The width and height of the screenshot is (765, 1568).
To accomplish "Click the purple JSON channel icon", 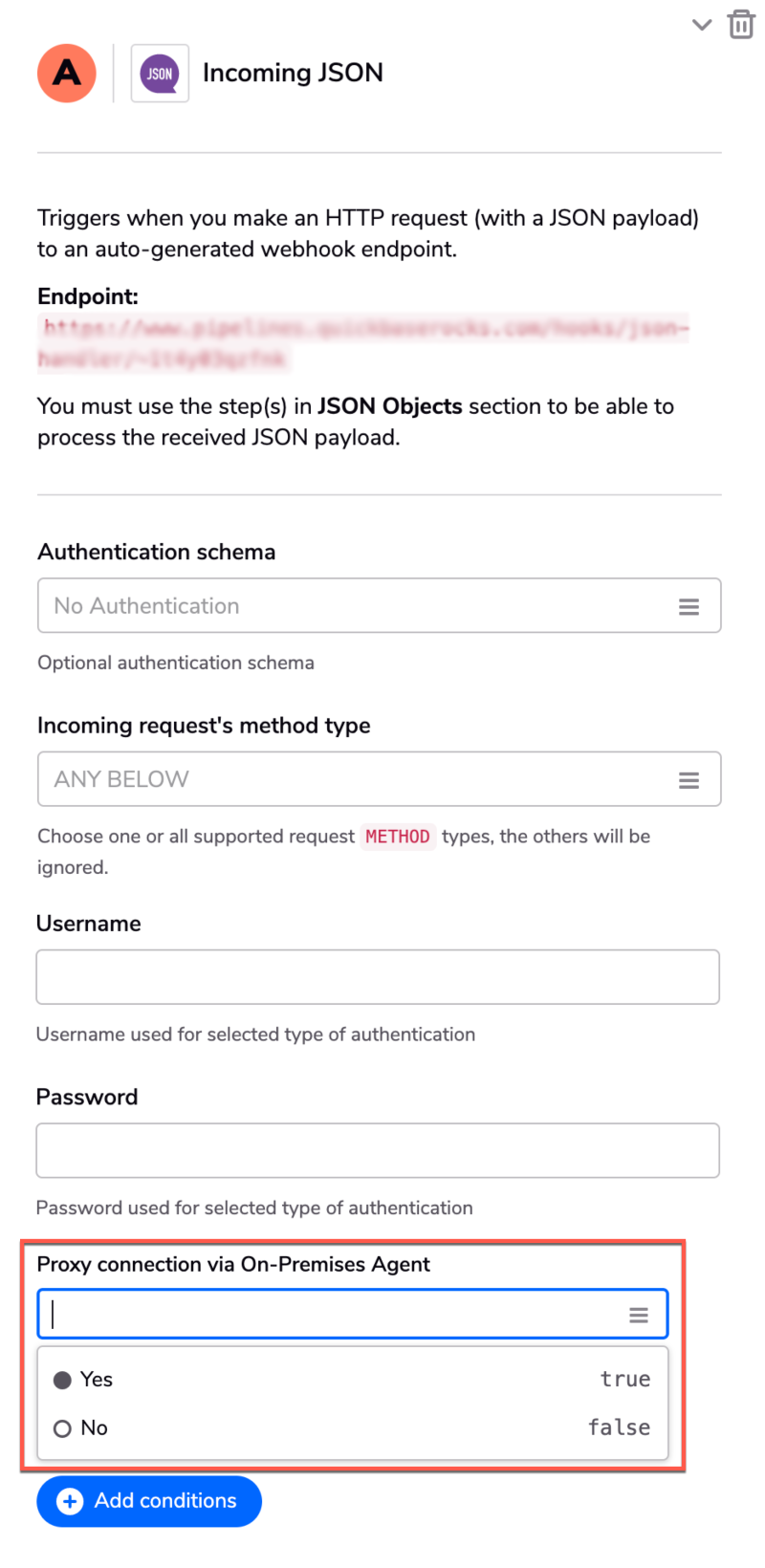I will 160,73.
